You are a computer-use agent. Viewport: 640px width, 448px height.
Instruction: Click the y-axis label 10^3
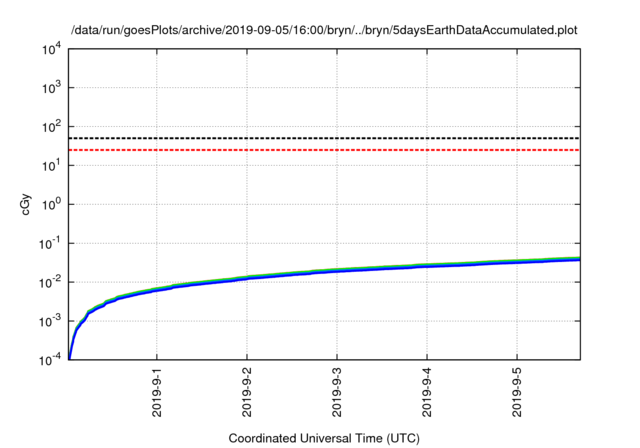(51, 87)
